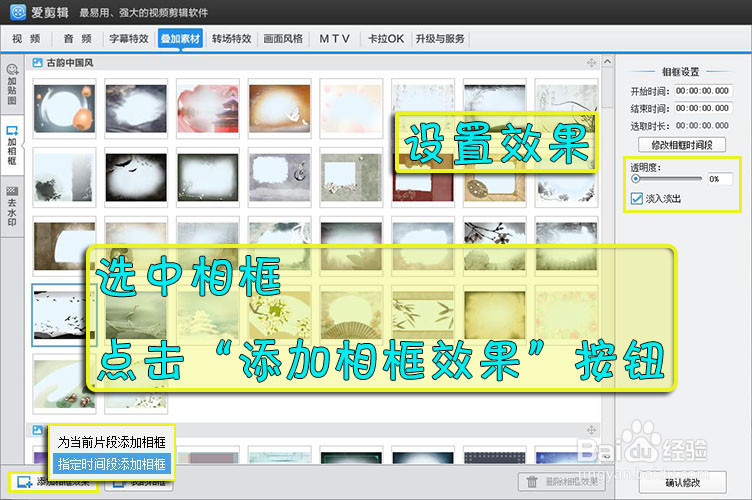Select the 叠加素材 tab
Screen dimensions: 752x500
coord(180,39)
